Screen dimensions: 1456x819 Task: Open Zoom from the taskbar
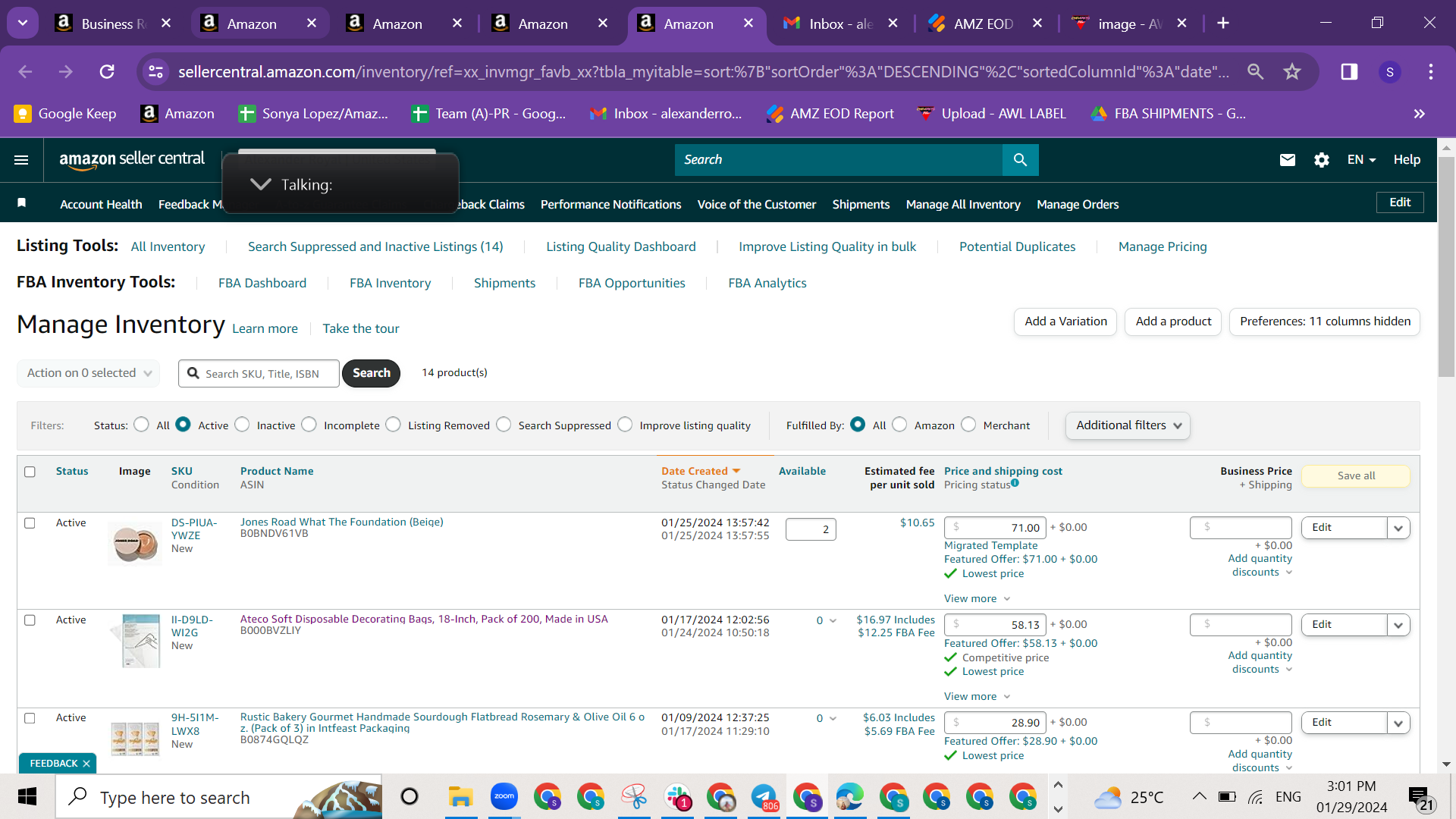tap(504, 797)
